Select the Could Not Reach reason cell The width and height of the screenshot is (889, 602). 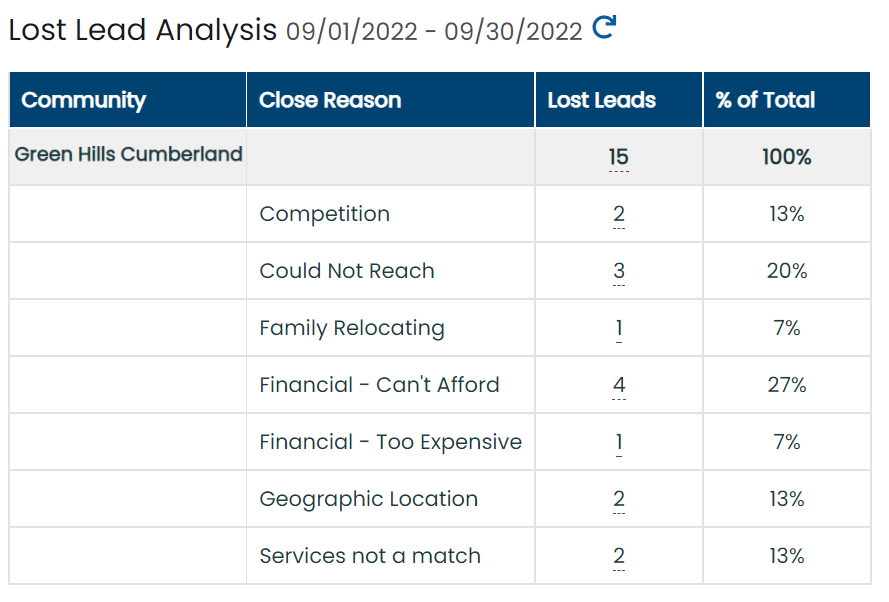click(391, 271)
